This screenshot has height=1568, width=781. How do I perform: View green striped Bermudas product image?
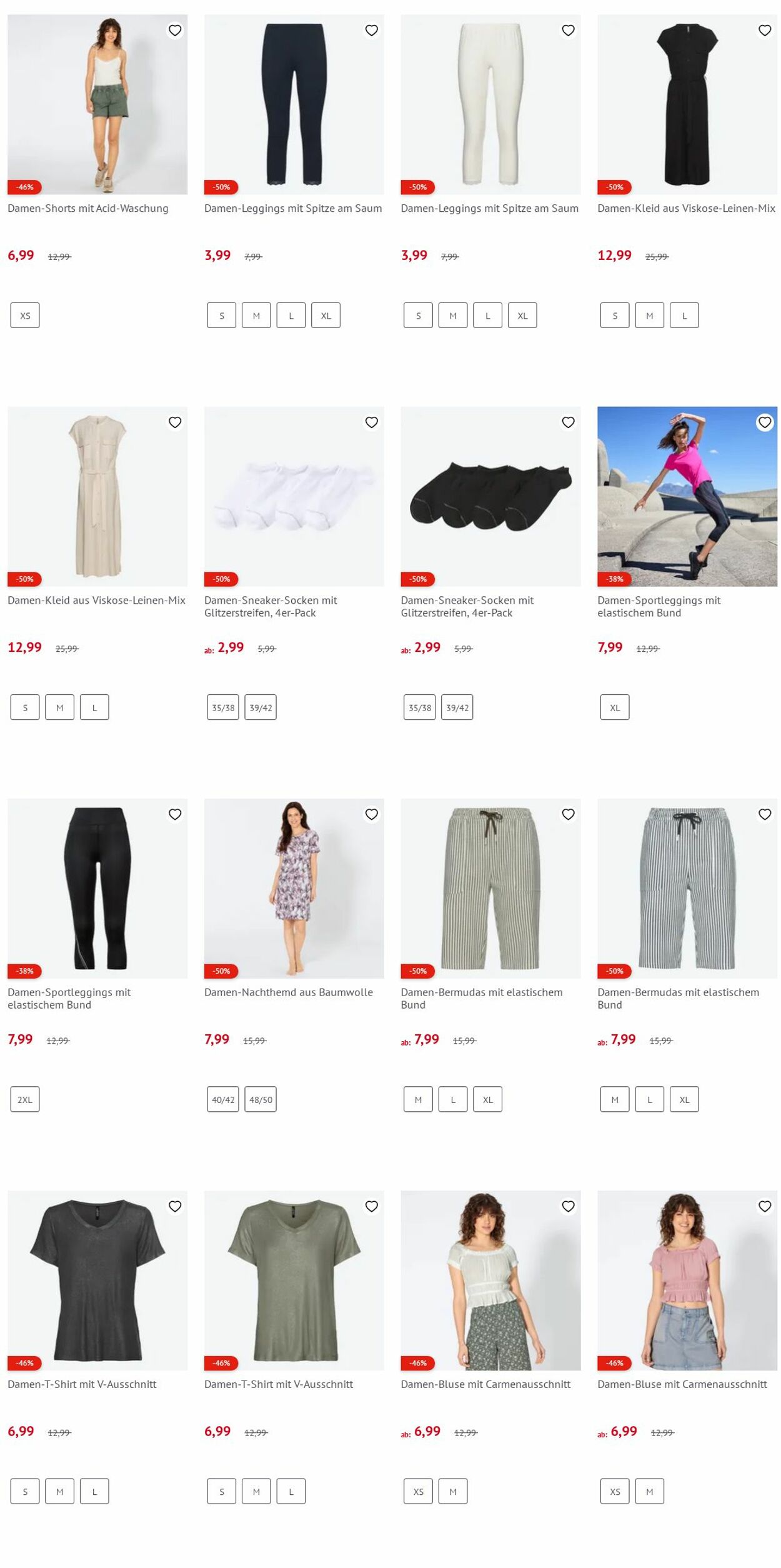click(490, 888)
